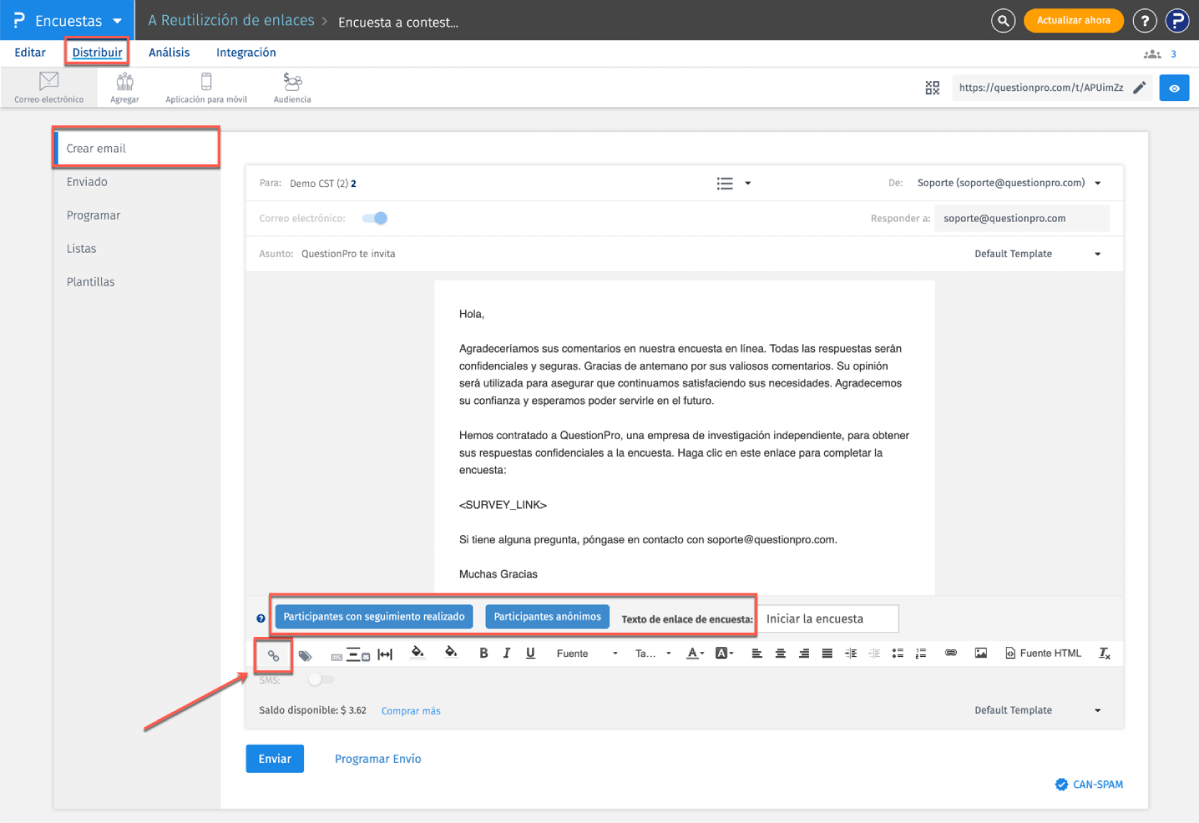Open search with magnifier icon
The width and height of the screenshot is (1199, 823).
pos(1002,21)
